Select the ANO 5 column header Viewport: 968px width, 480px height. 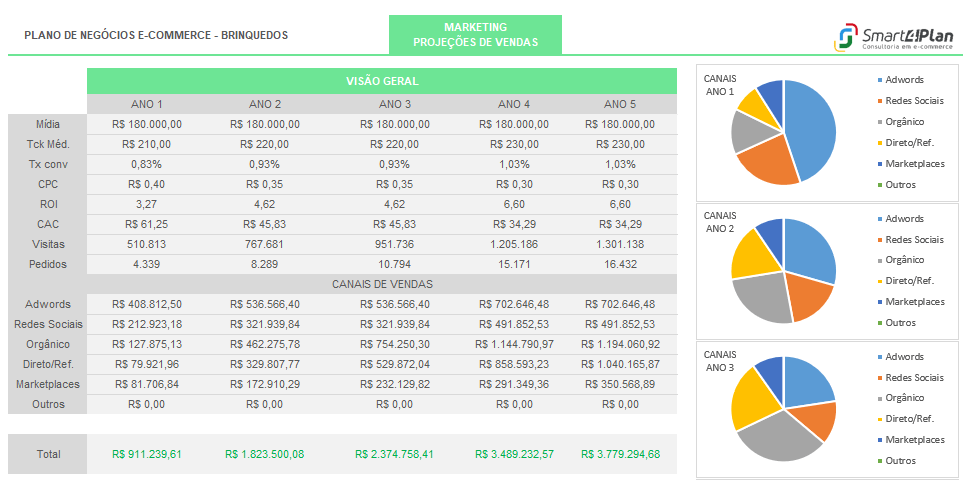tap(620, 104)
